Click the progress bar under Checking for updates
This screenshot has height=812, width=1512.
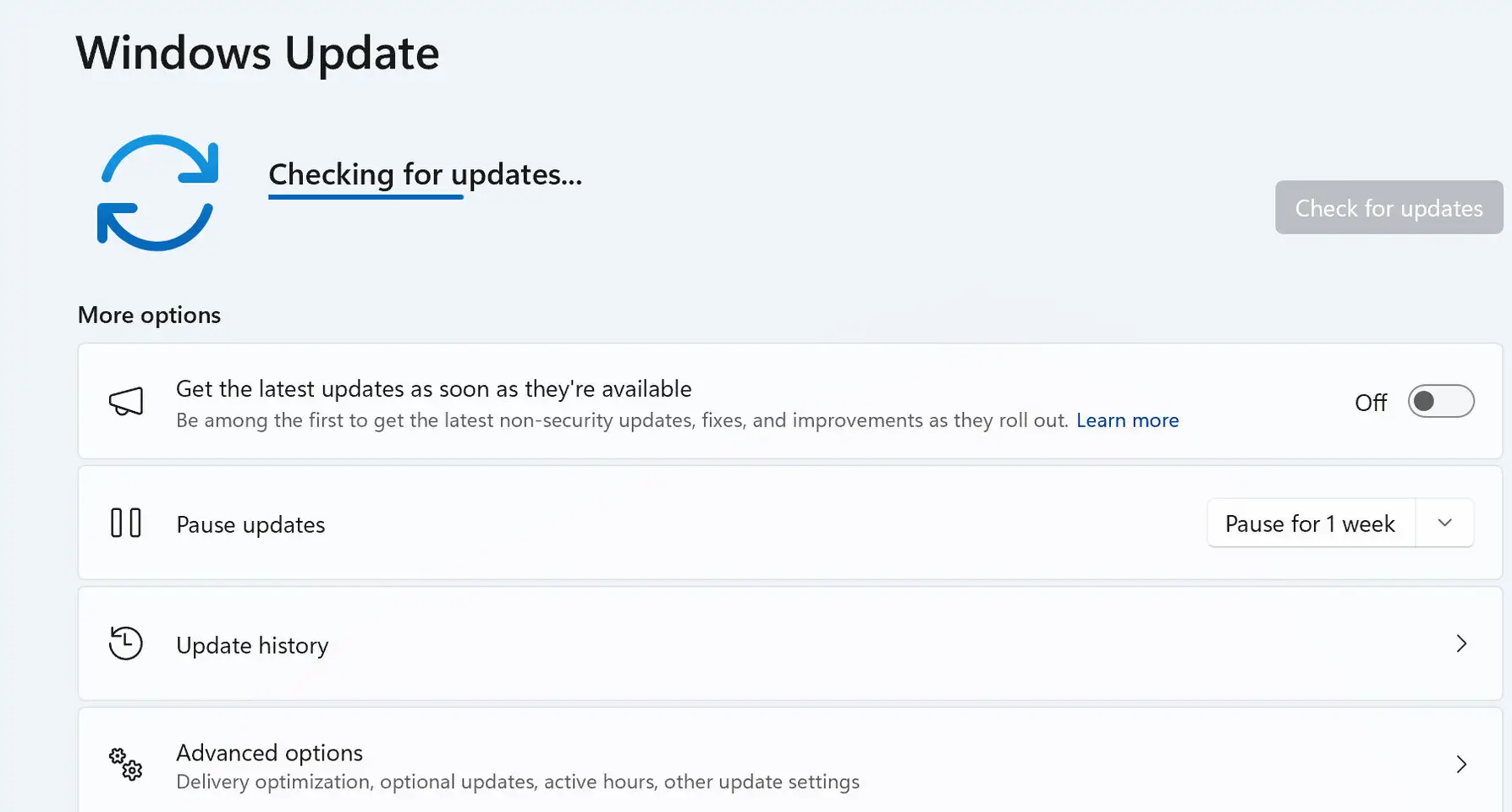coord(366,197)
